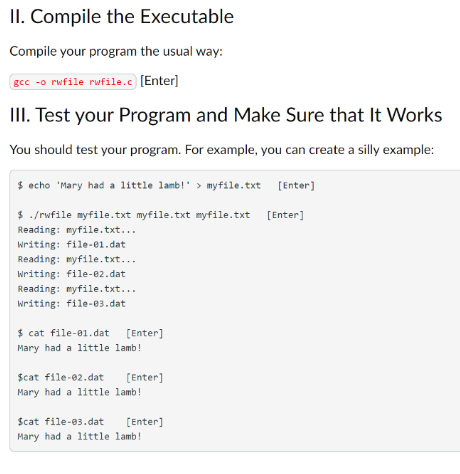Click the [Enter] text after the gcc command
The height and width of the screenshot is (474, 460).
[159, 81]
